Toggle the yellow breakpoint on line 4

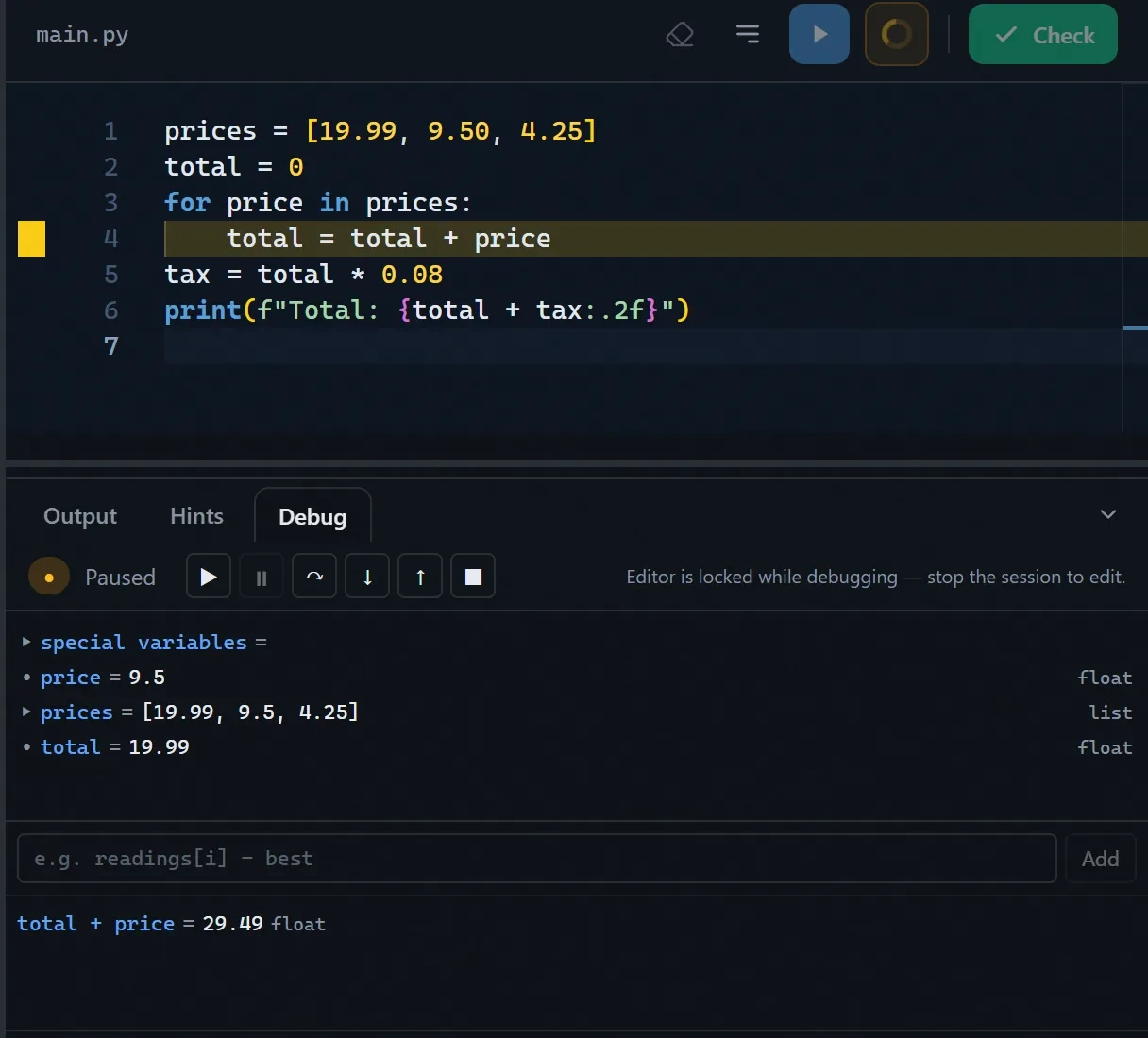tap(32, 239)
